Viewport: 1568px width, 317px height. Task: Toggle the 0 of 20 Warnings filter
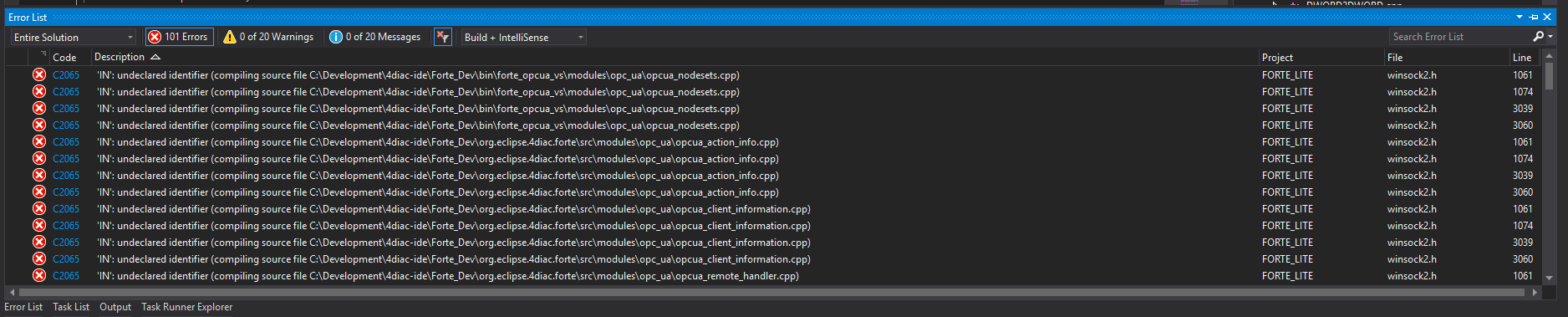point(268,37)
